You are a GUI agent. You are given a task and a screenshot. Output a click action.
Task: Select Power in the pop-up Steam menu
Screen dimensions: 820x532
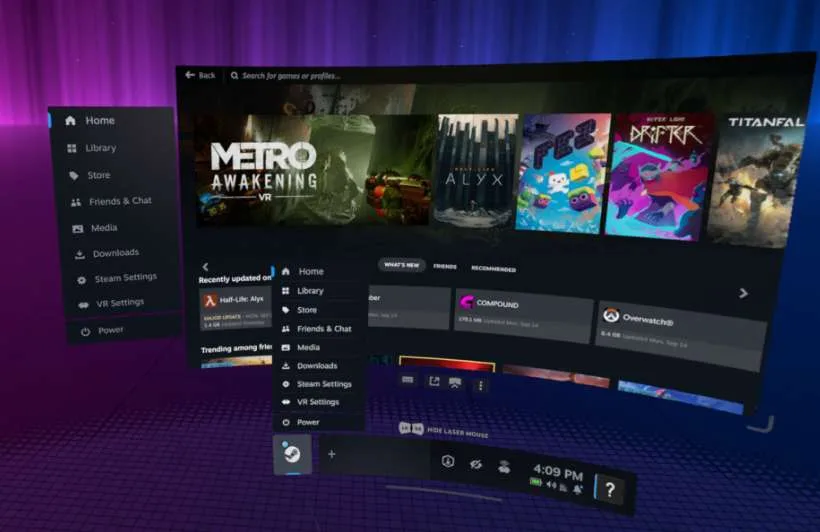coord(318,422)
